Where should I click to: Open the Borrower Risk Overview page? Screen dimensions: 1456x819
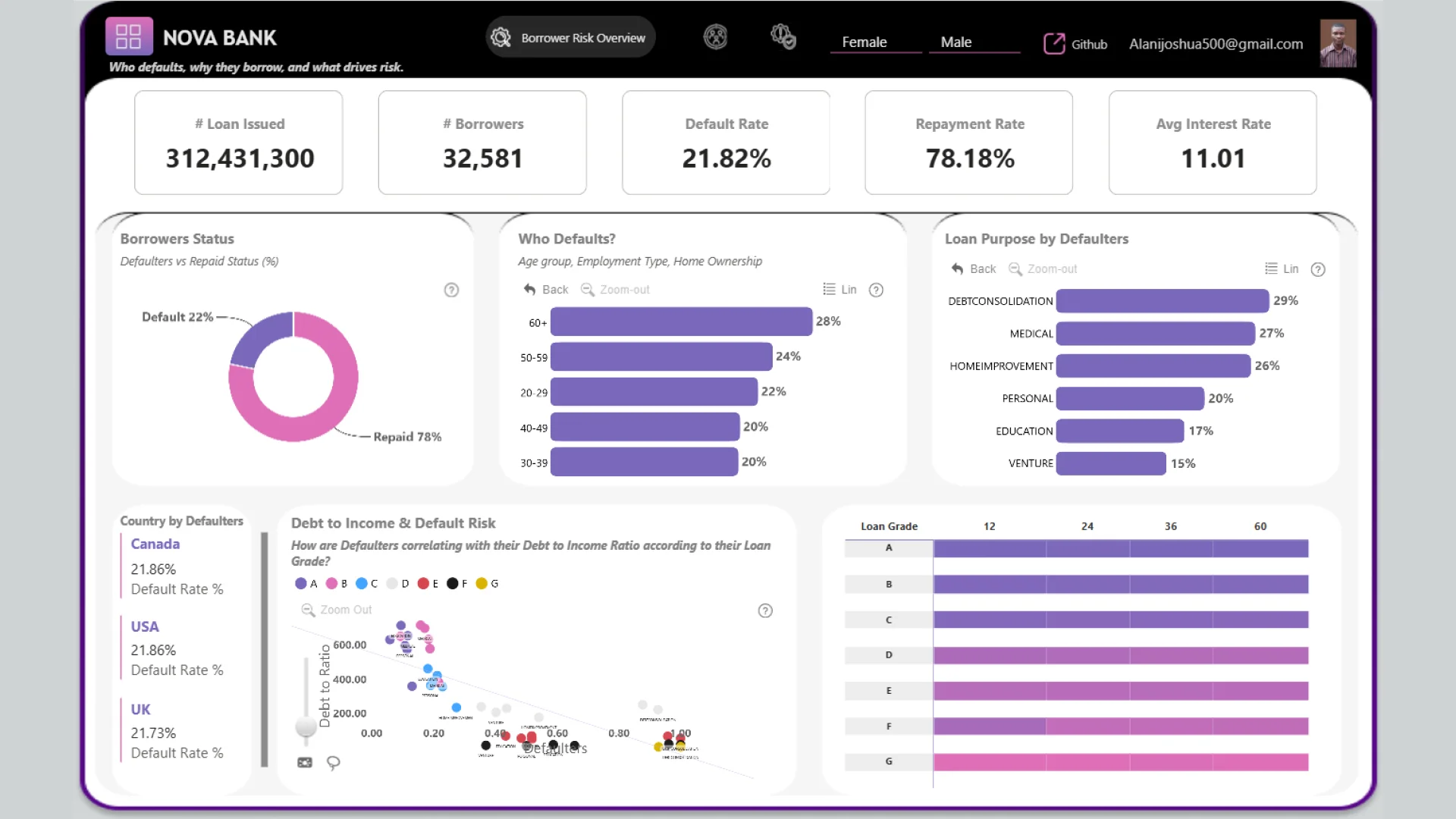(570, 38)
